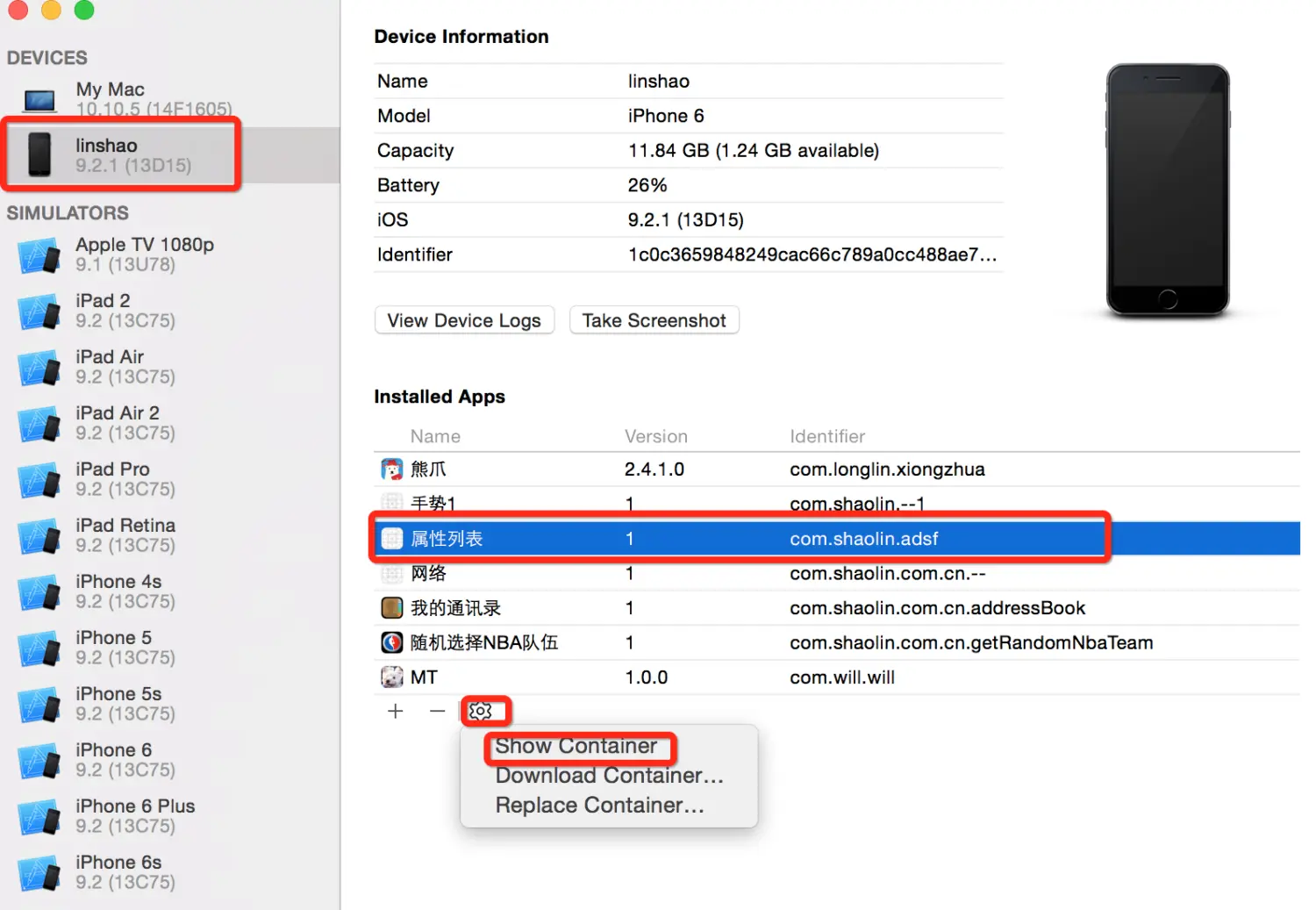1316x910 pixels.
Task: Select iPhone 4s simulator icon
Action: point(39,592)
